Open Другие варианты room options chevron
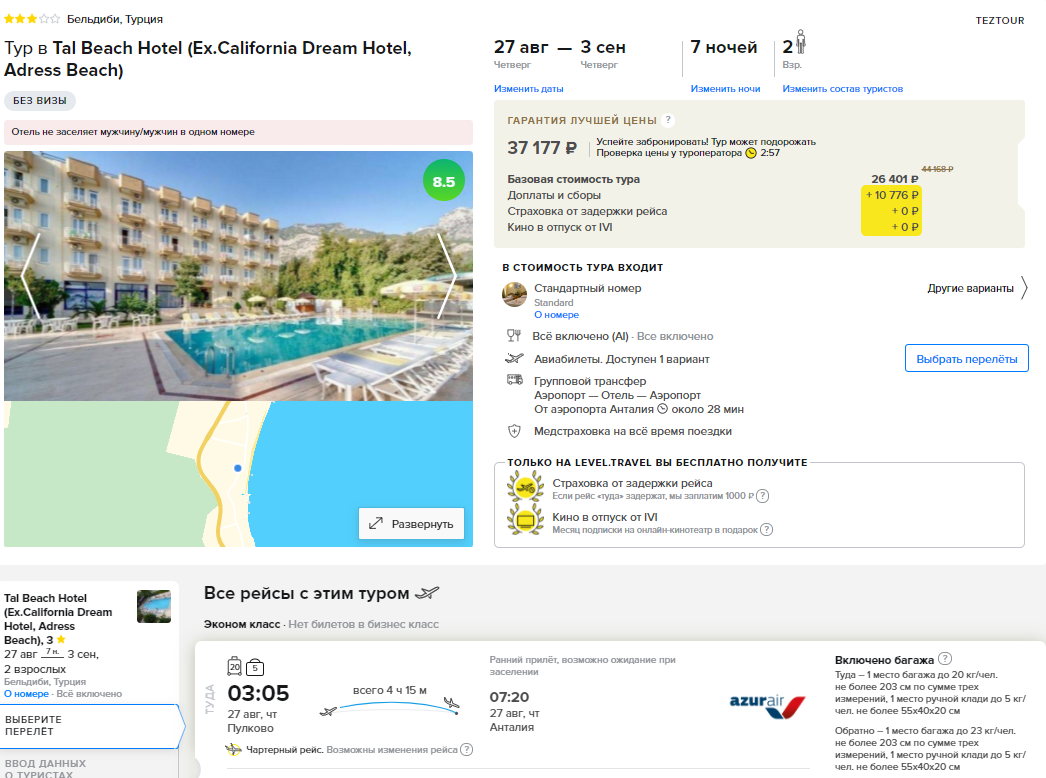This screenshot has height=778, width=1046. click(x=1024, y=288)
